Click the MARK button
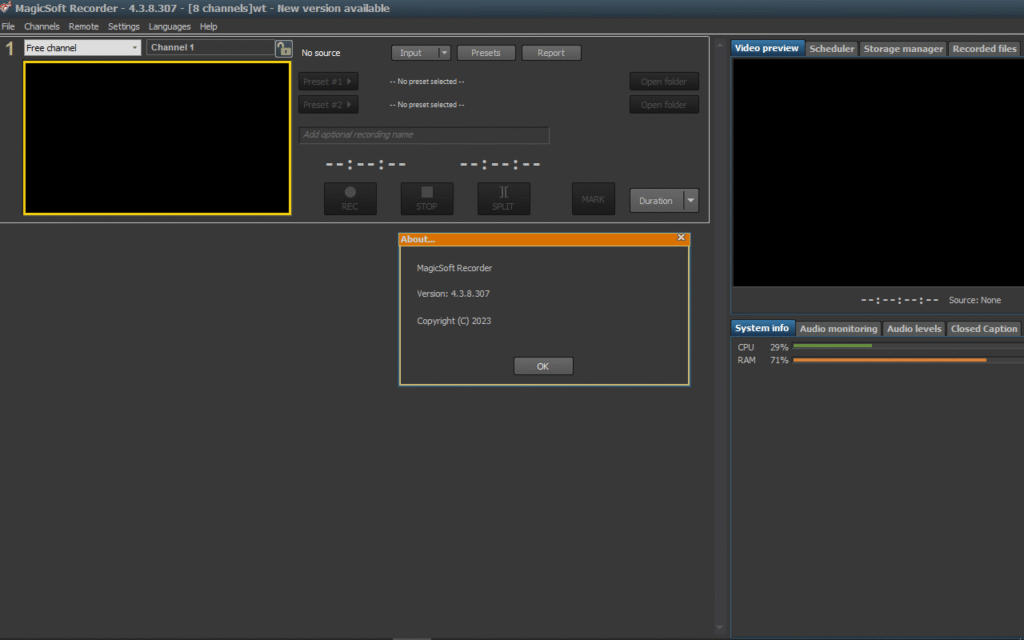 593,199
